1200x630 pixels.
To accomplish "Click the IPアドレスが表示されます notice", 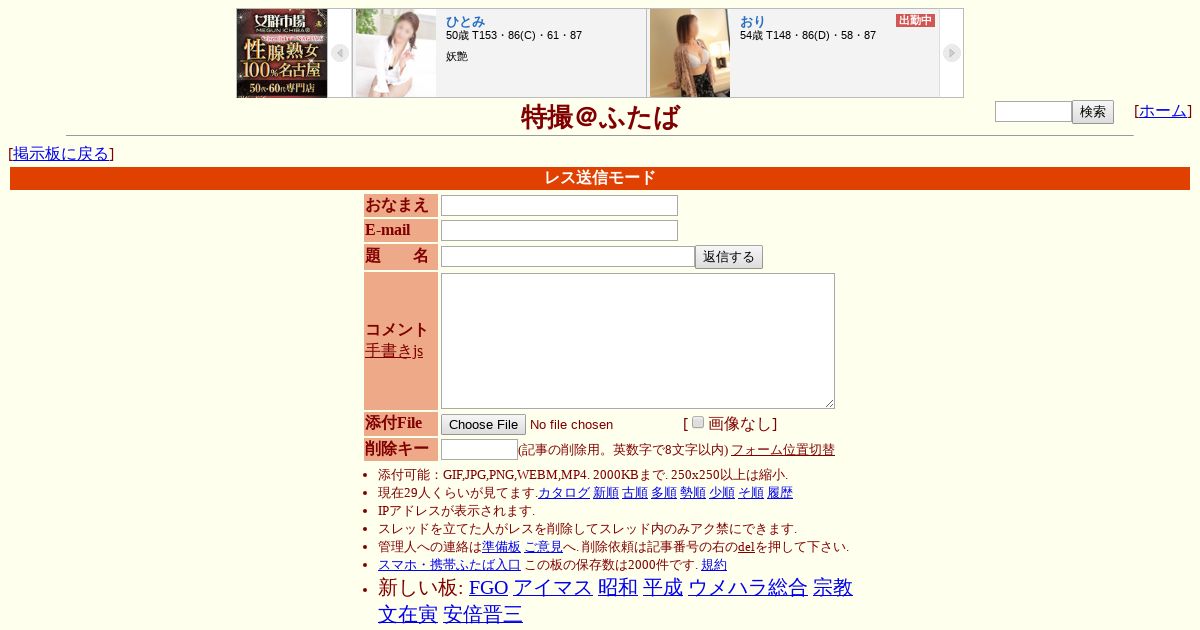I will 456,511.
